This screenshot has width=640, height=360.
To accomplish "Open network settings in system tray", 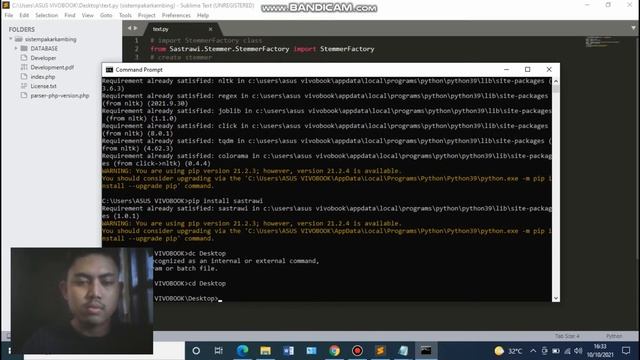I will pyautogui.click(x=567, y=351).
